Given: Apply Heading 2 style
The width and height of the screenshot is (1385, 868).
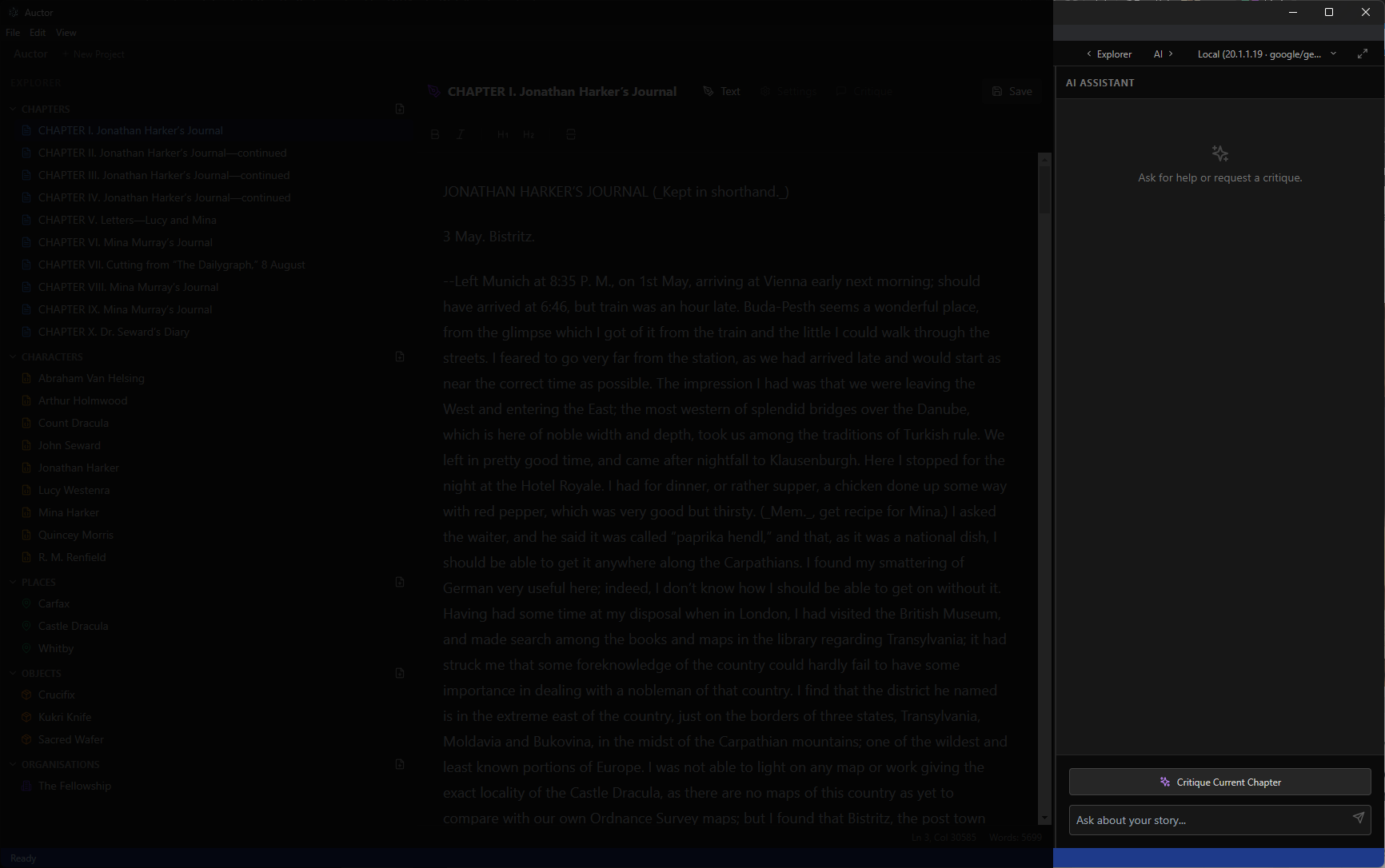Looking at the screenshot, I should (x=529, y=134).
